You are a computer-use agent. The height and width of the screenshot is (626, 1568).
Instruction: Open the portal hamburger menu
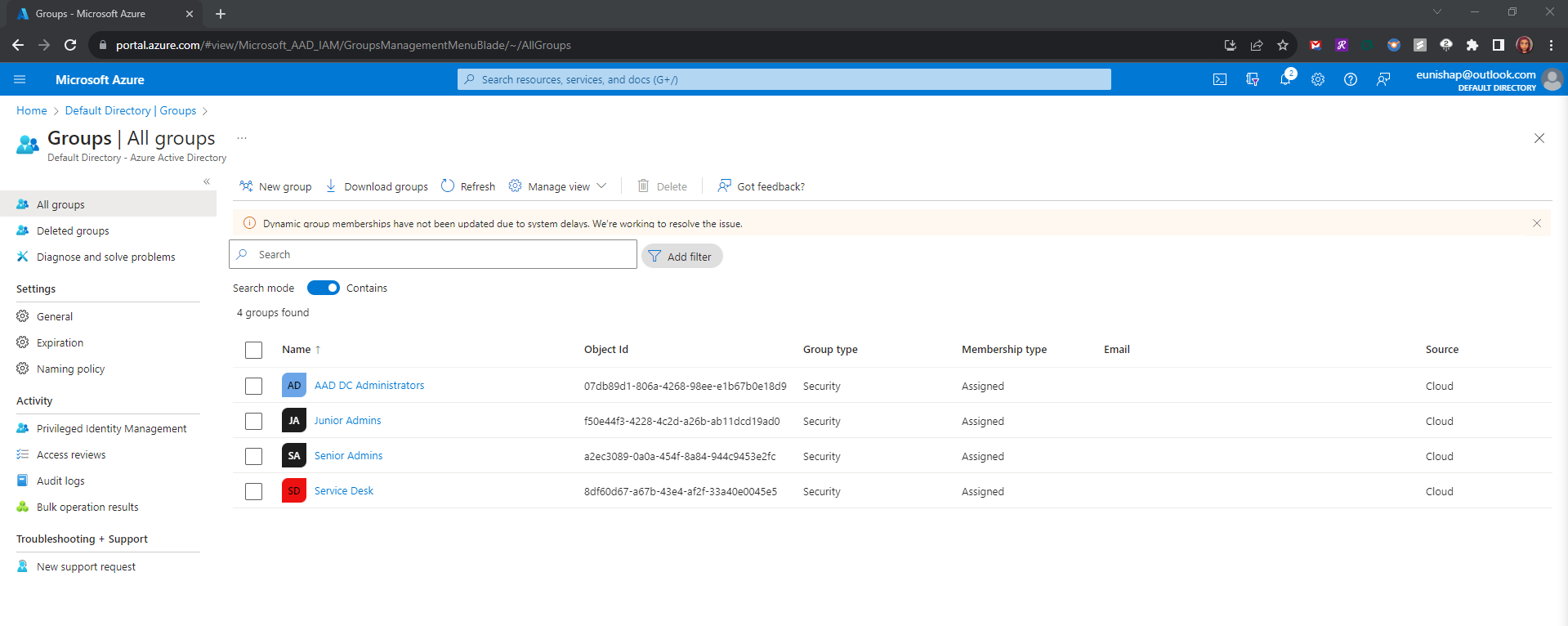click(20, 79)
